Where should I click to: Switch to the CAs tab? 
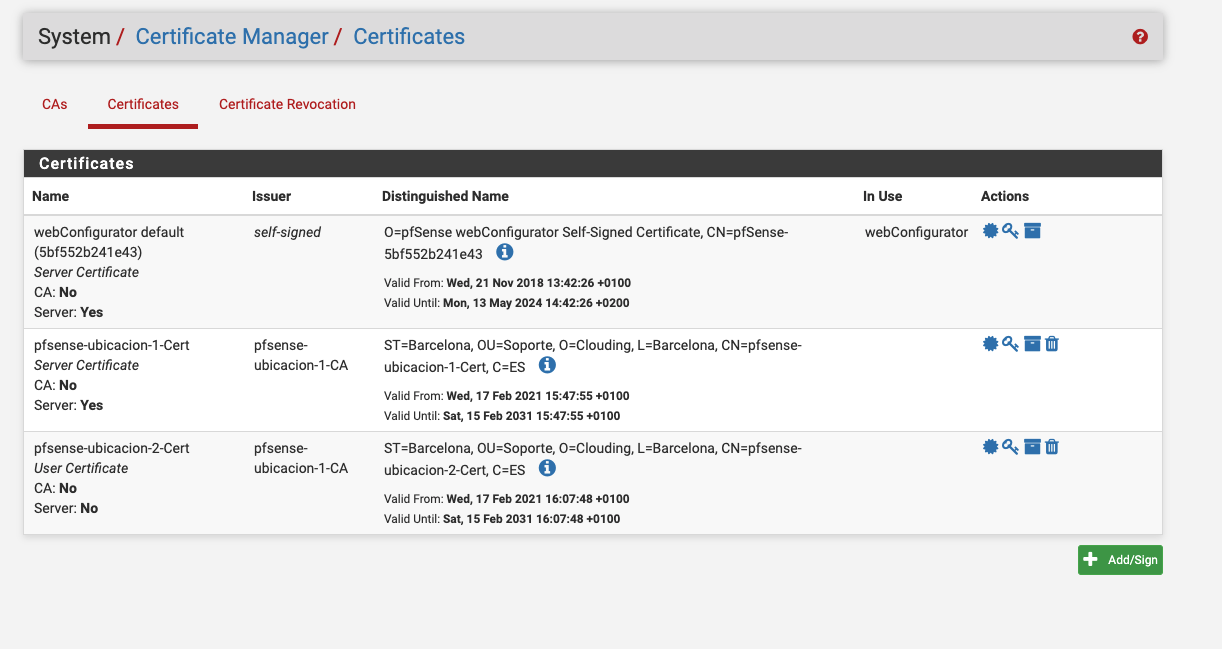click(55, 104)
